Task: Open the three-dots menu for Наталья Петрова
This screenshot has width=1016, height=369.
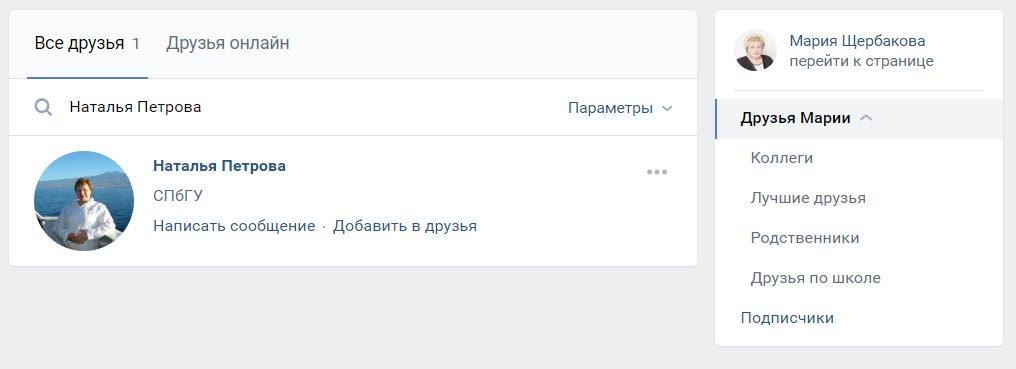Action: 656,172
